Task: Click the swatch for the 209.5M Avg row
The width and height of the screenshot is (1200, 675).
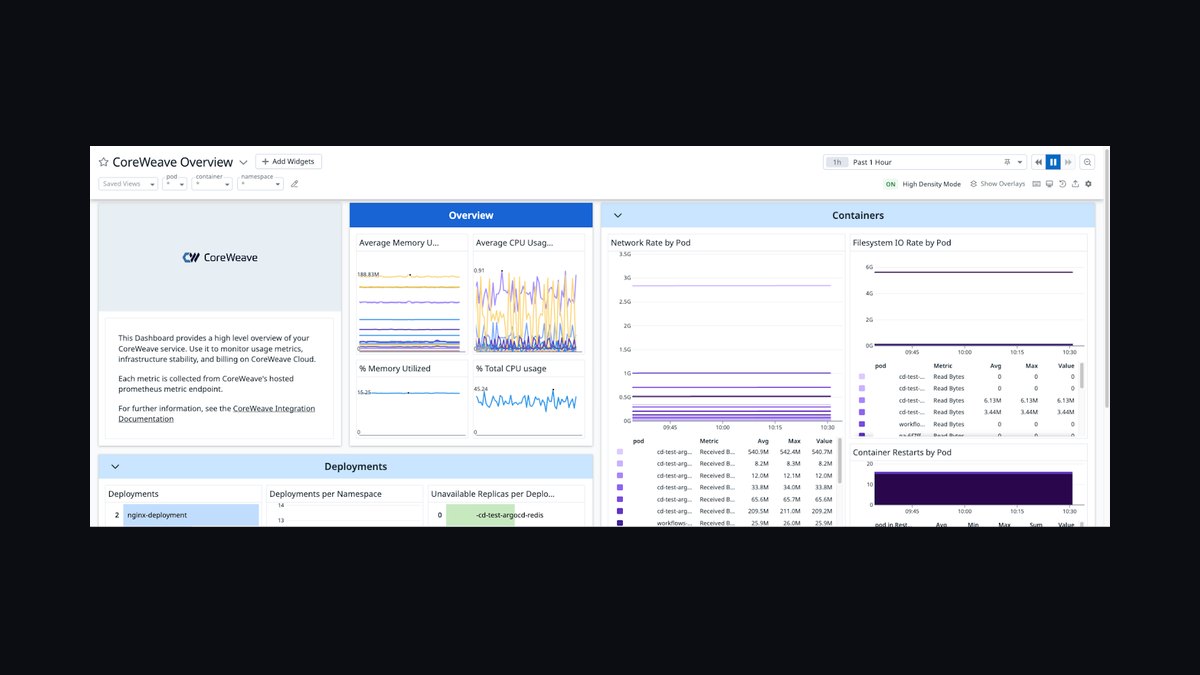Action: (620, 511)
